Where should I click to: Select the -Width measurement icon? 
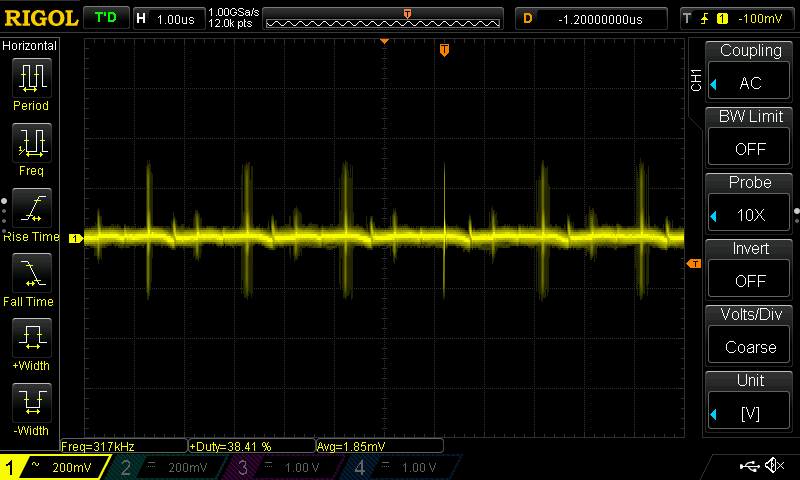(32, 402)
